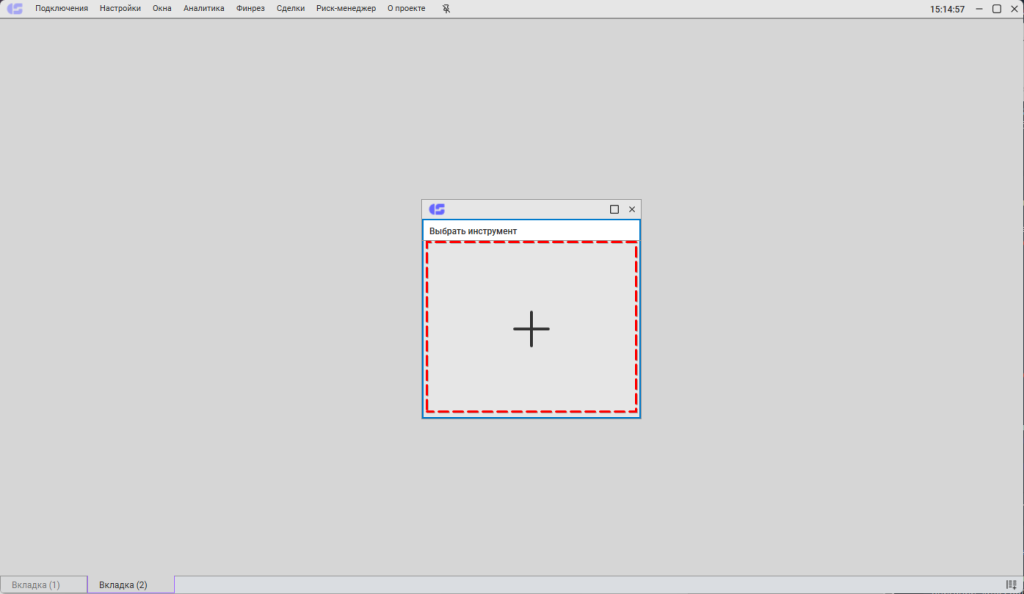Click the add-column icon in the bottom-right corner
Viewport: 1024px width, 594px height.
point(1010,585)
